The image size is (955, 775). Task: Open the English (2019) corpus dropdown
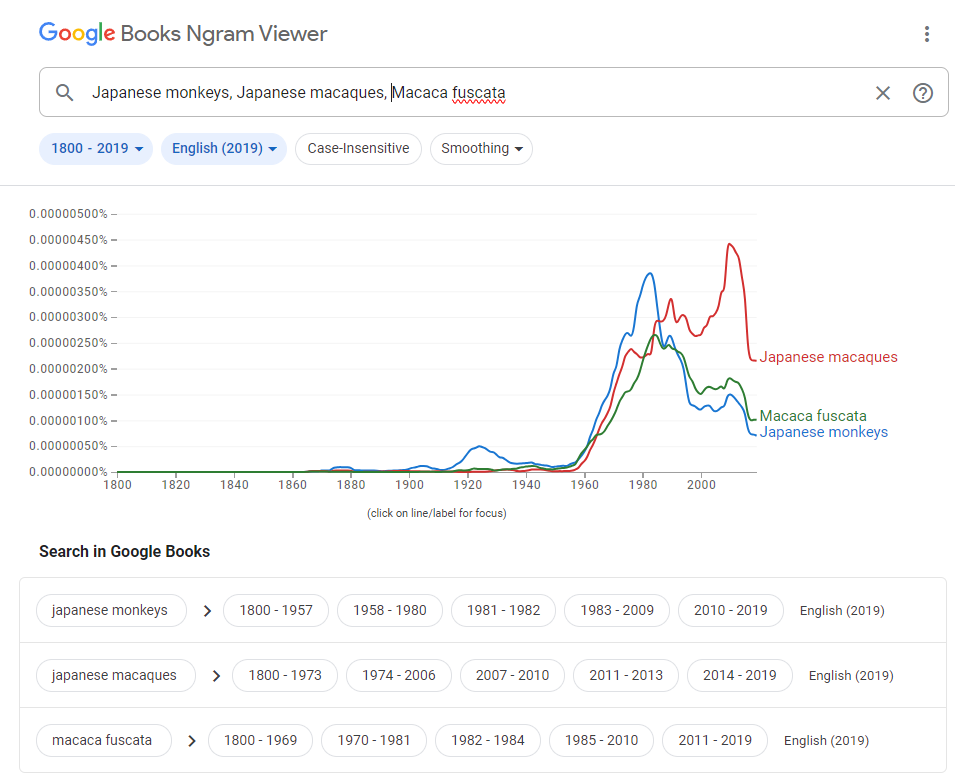point(223,149)
